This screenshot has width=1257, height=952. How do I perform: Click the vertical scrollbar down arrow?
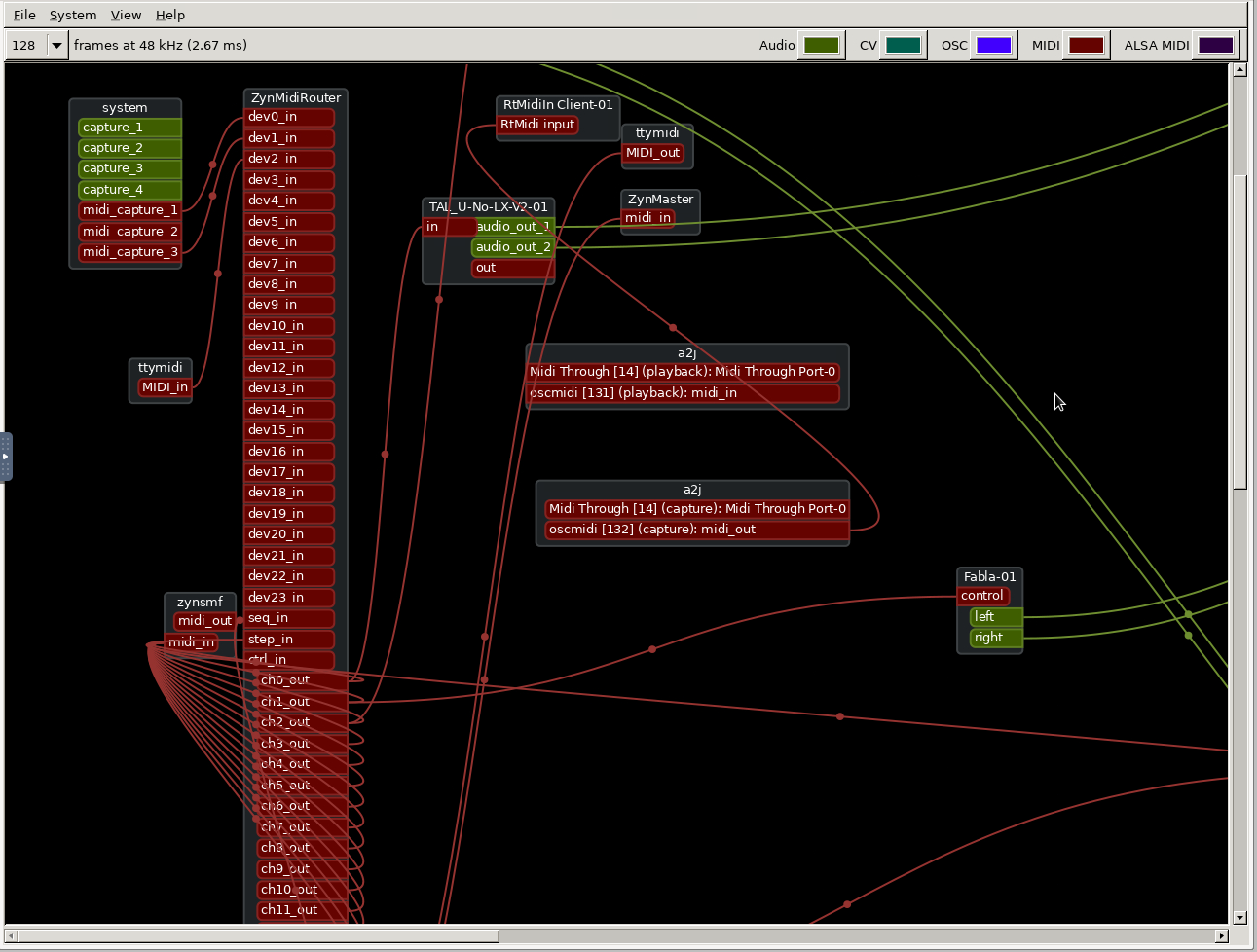pos(1239,917)
